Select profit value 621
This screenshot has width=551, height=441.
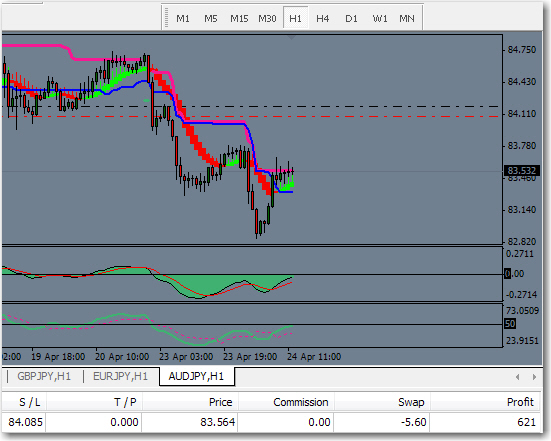pyautogui.click(x=526, y=422)
